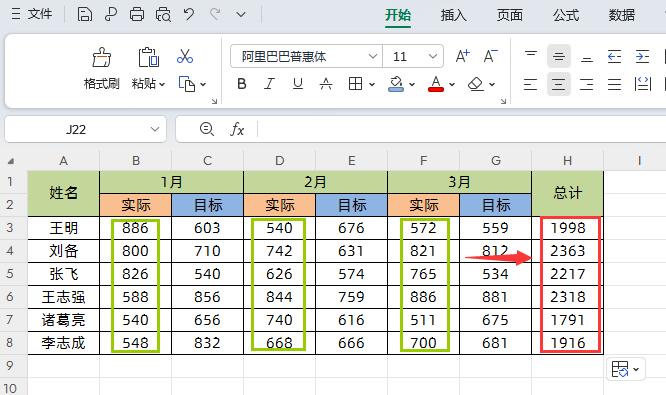Open the 公式 ribbon tab

coord(566,15)
